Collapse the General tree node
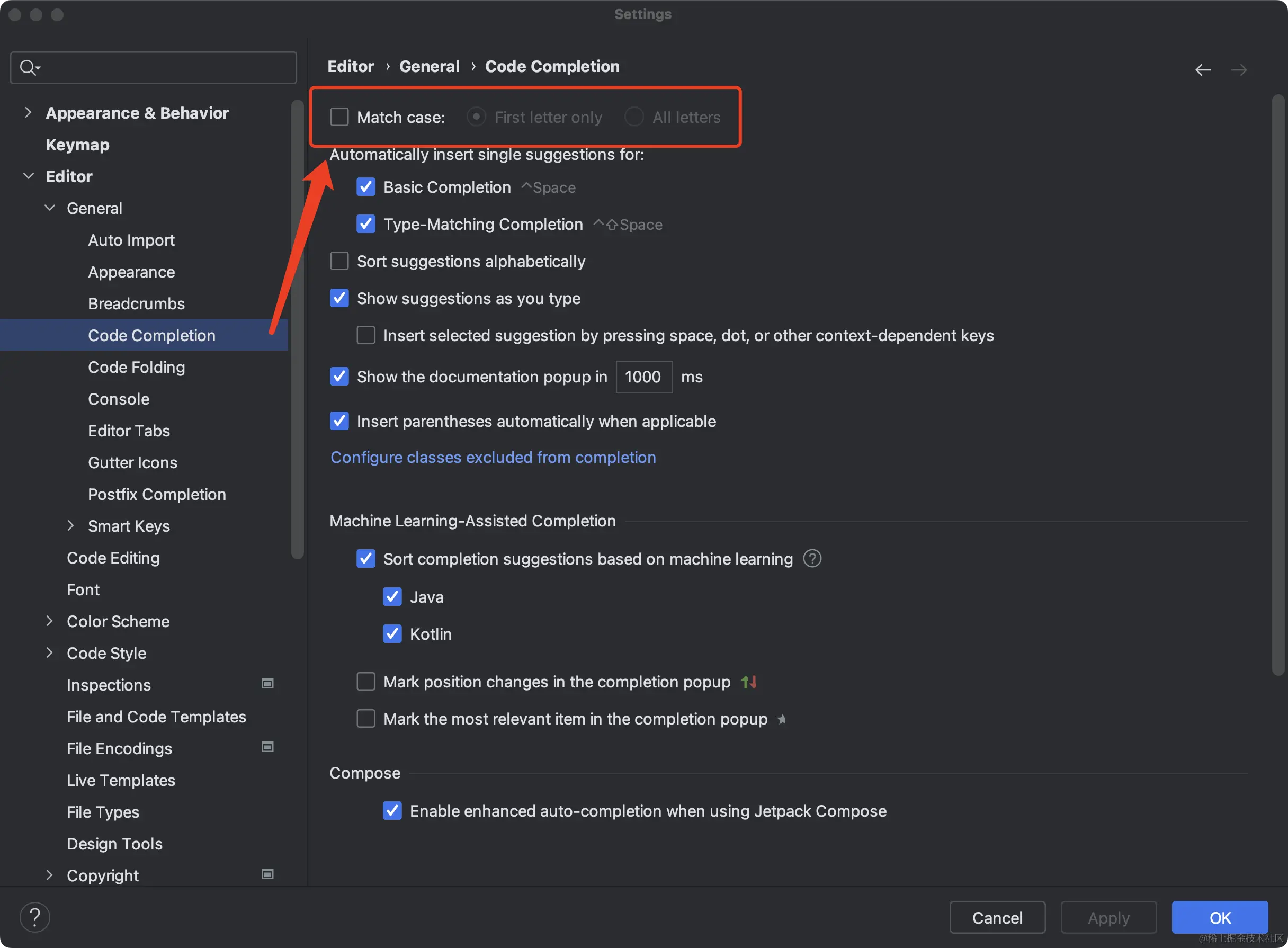The width and height of the screenshot is (1288, 948). pos(50,208)
